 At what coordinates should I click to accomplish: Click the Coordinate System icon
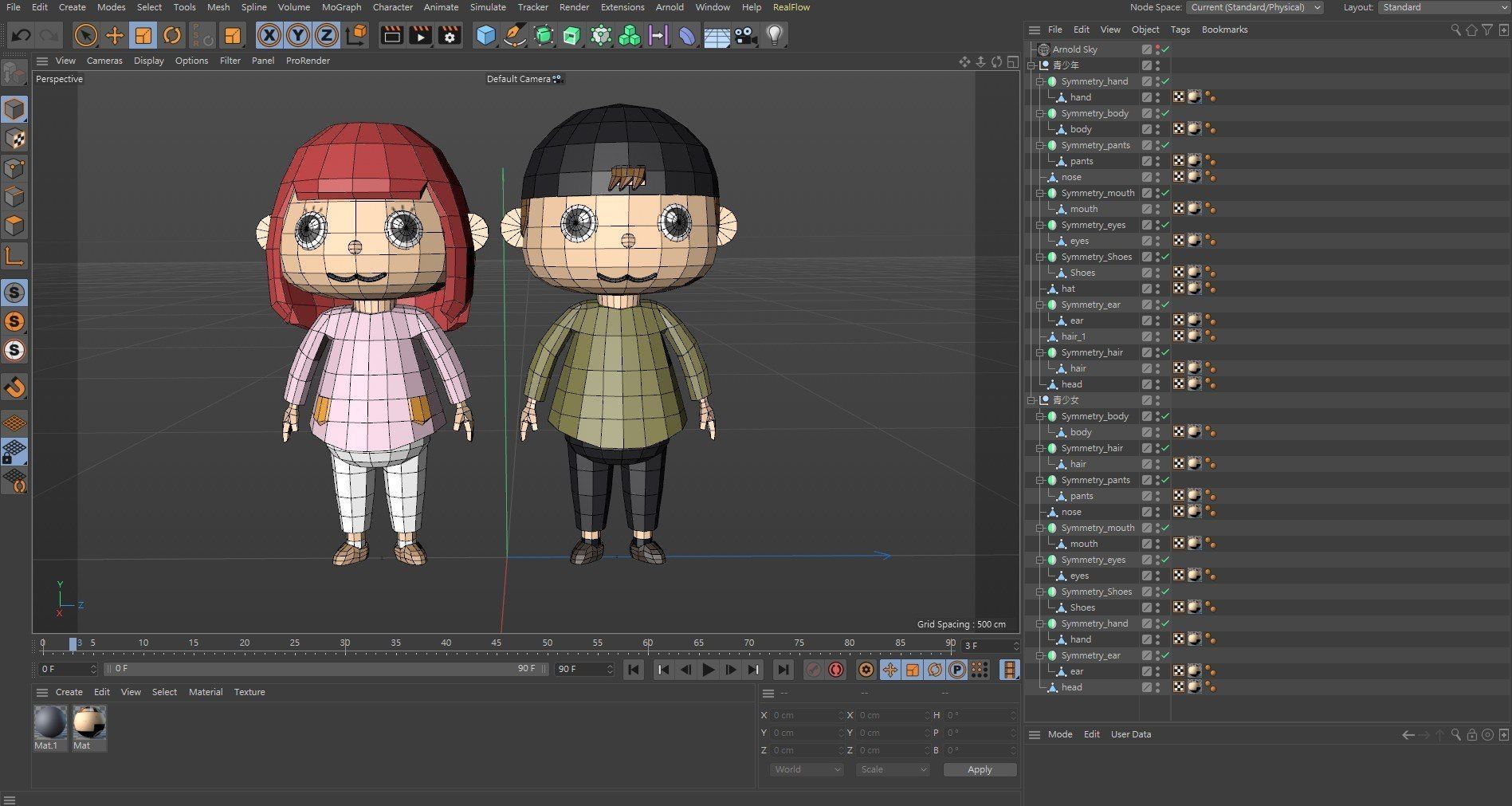pos(357,35)
